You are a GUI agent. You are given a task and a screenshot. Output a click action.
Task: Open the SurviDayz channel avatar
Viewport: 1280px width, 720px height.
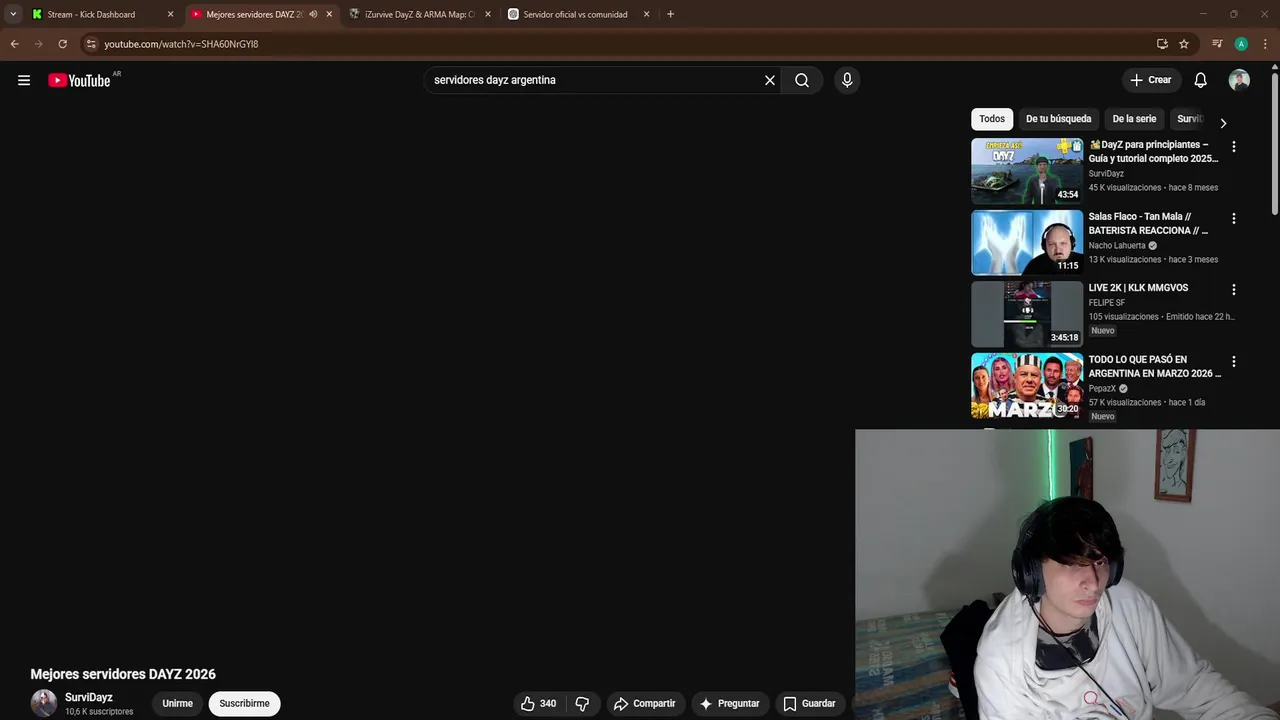[x=44, y=703]
